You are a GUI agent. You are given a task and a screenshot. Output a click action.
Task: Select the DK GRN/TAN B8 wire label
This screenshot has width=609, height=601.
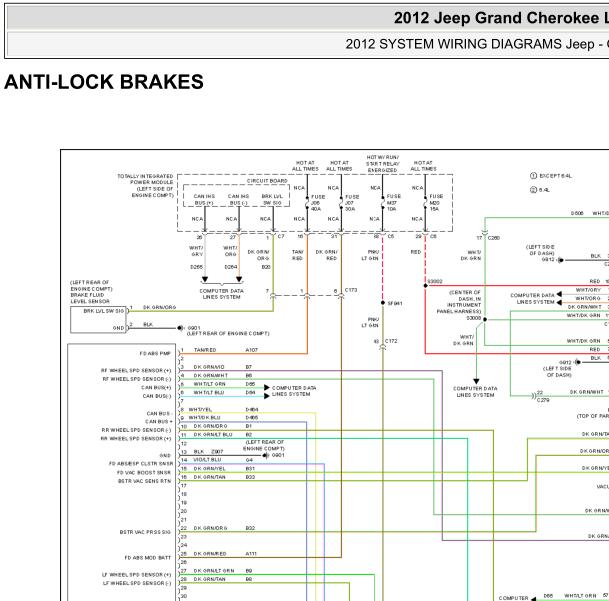point(223,579)
